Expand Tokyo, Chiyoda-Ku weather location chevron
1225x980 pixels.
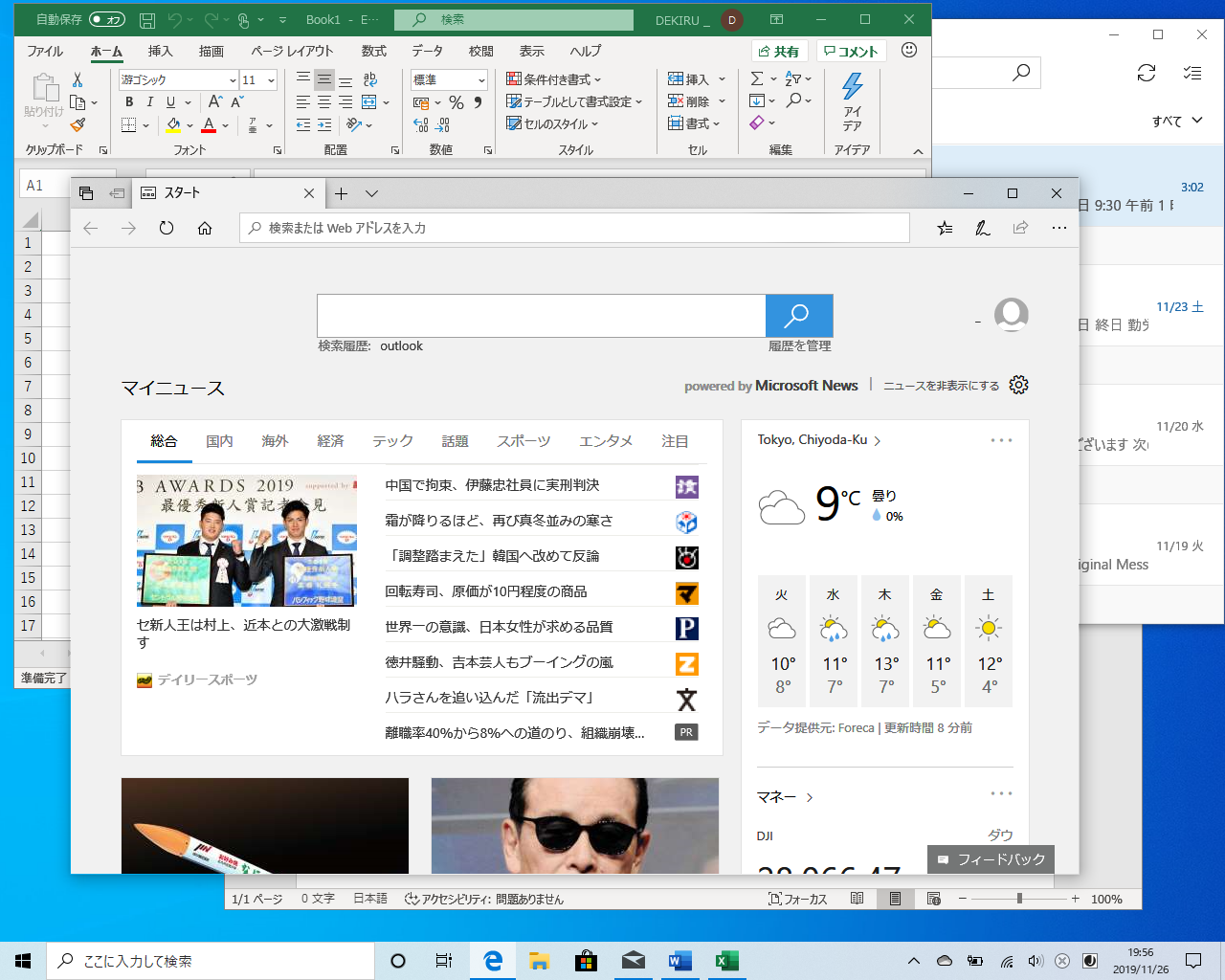point(878,441)
